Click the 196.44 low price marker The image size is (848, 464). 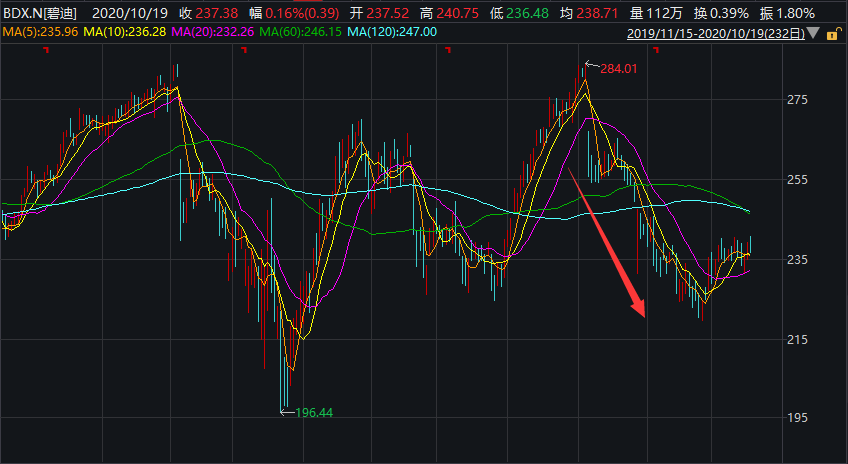click(314, 412)
